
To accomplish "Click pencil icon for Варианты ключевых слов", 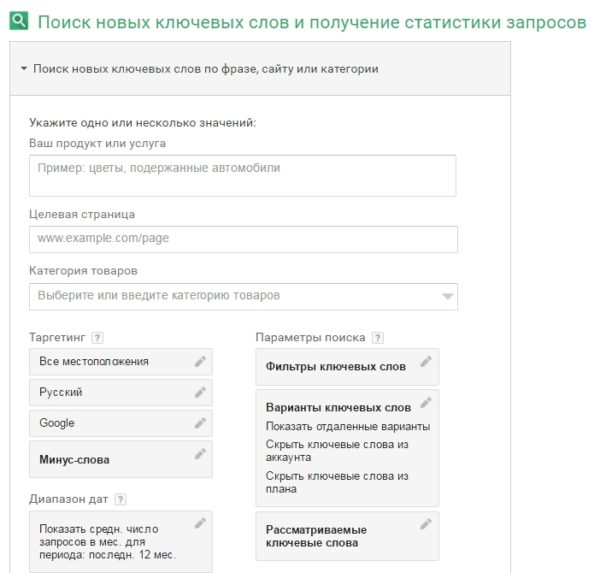I will click(x=426, y=403).
